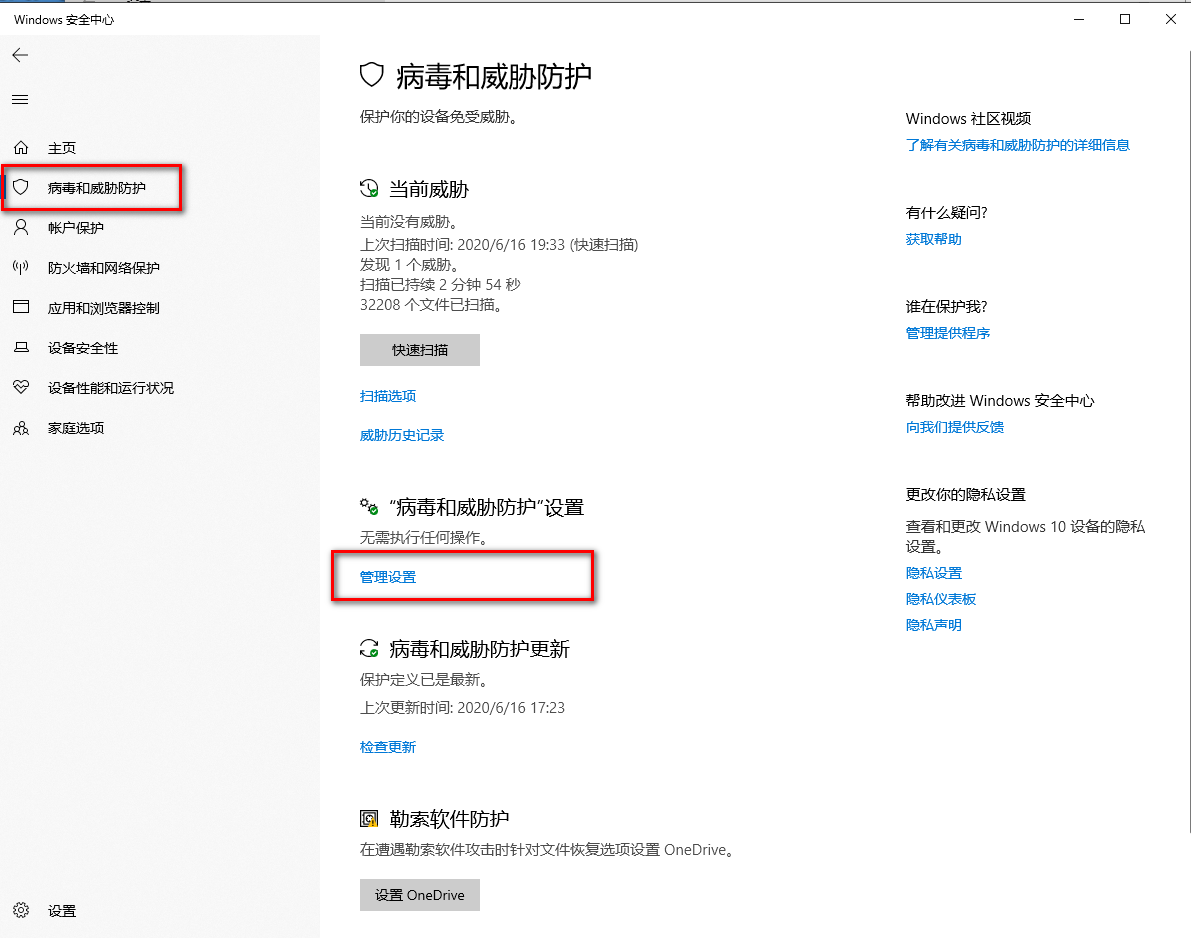打开隐私仪表板链接

click(940, 598)
